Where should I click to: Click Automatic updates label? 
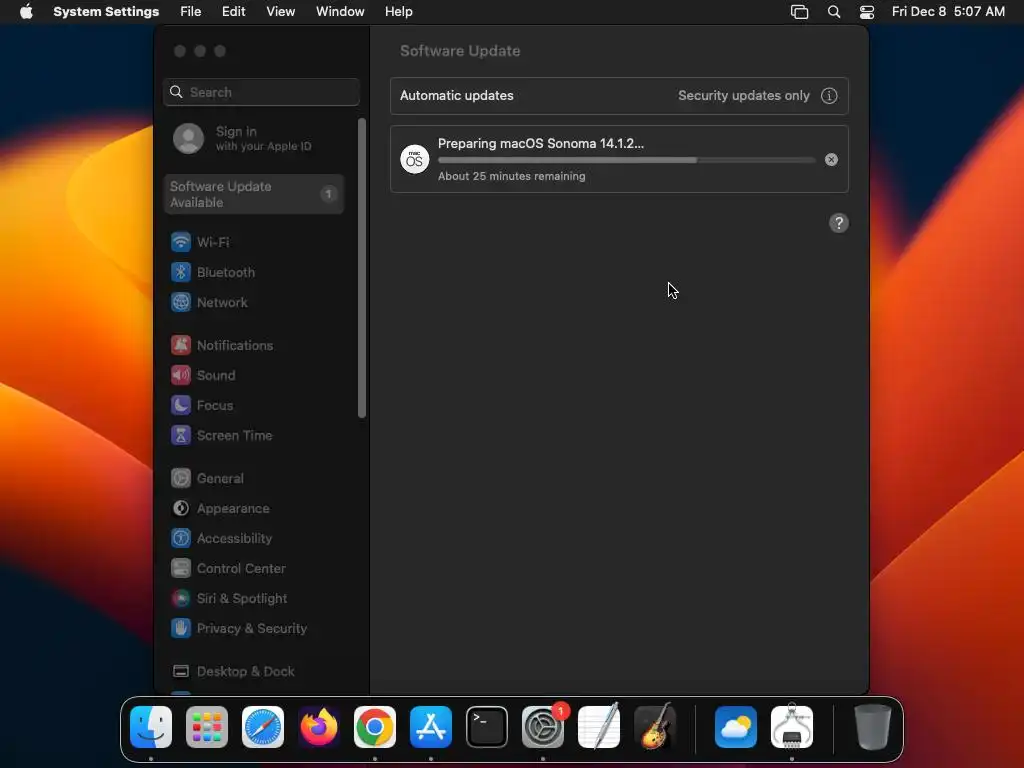tap(456, 96)
